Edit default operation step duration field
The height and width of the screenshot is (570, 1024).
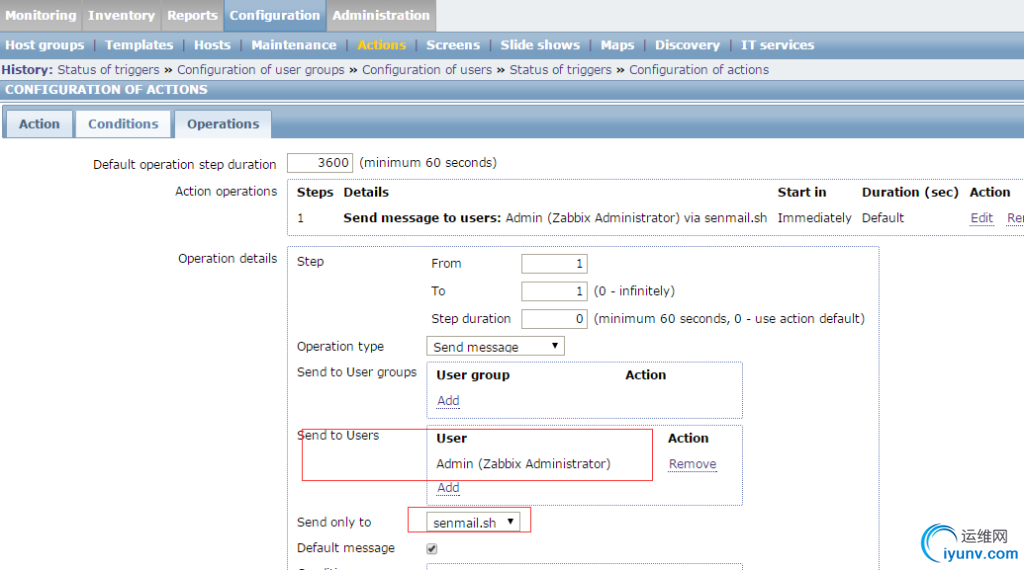pyautogui.click(x=320, y=163)
